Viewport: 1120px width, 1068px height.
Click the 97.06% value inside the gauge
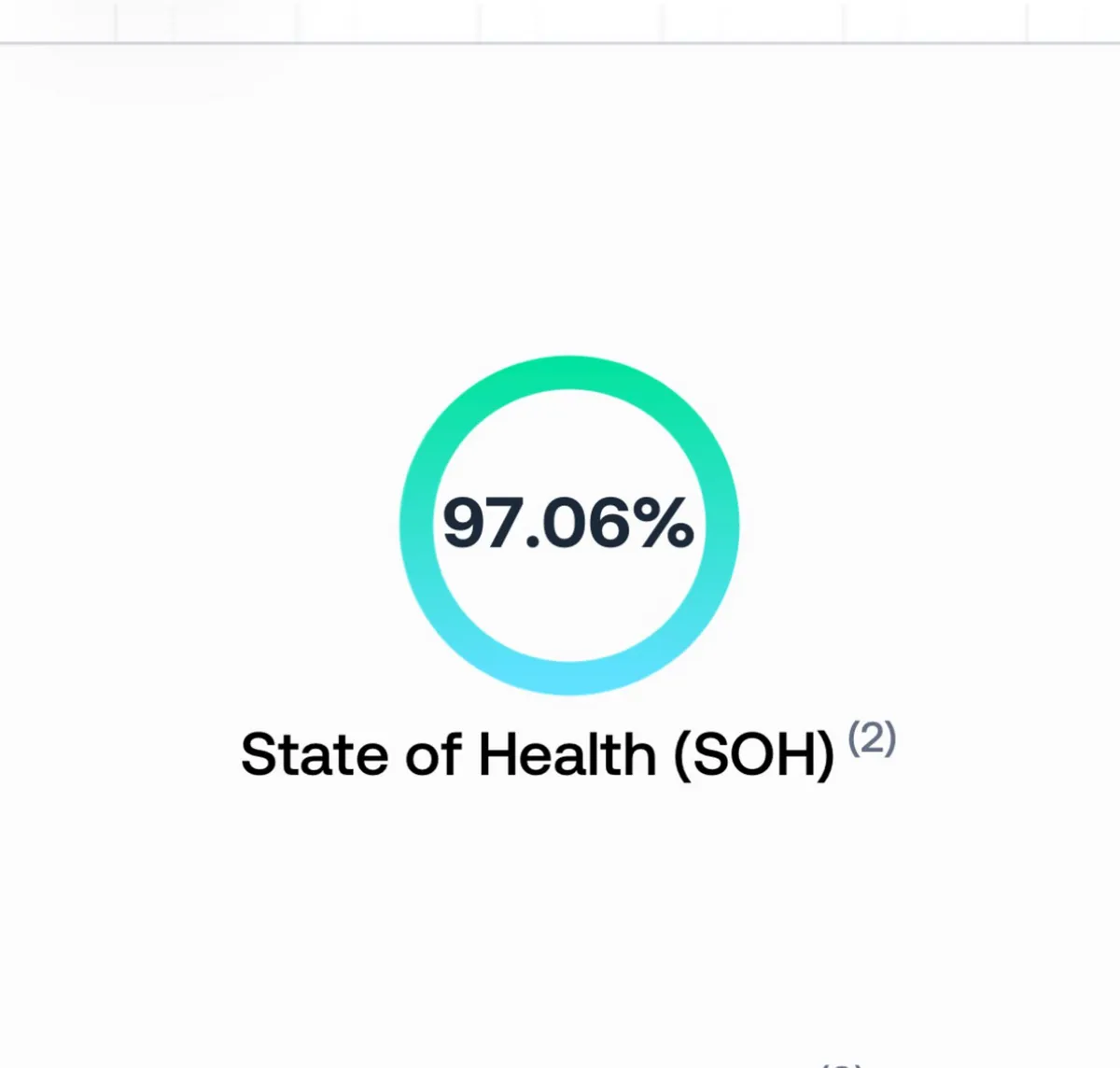click(x=567, y=522)
